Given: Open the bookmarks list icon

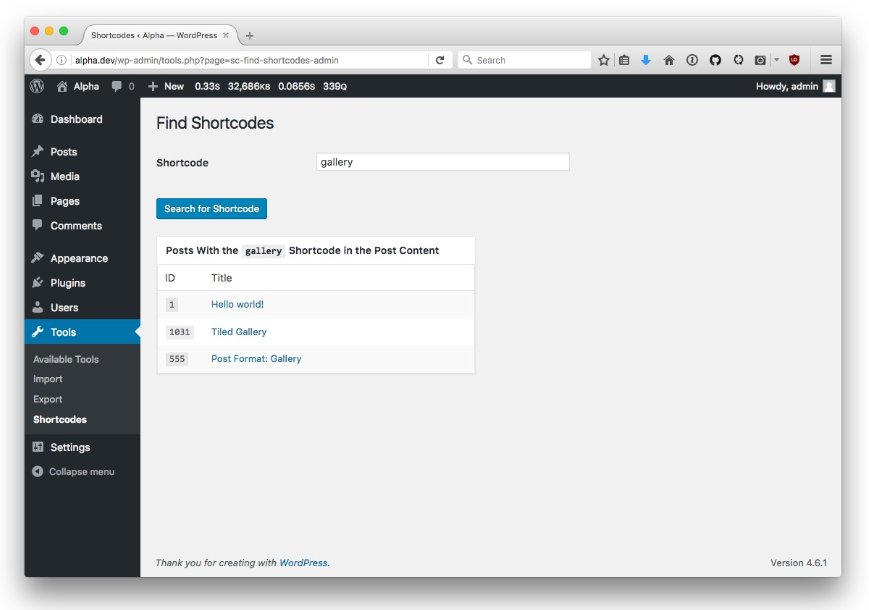Looking at the screenshot, I should (624, 60).
